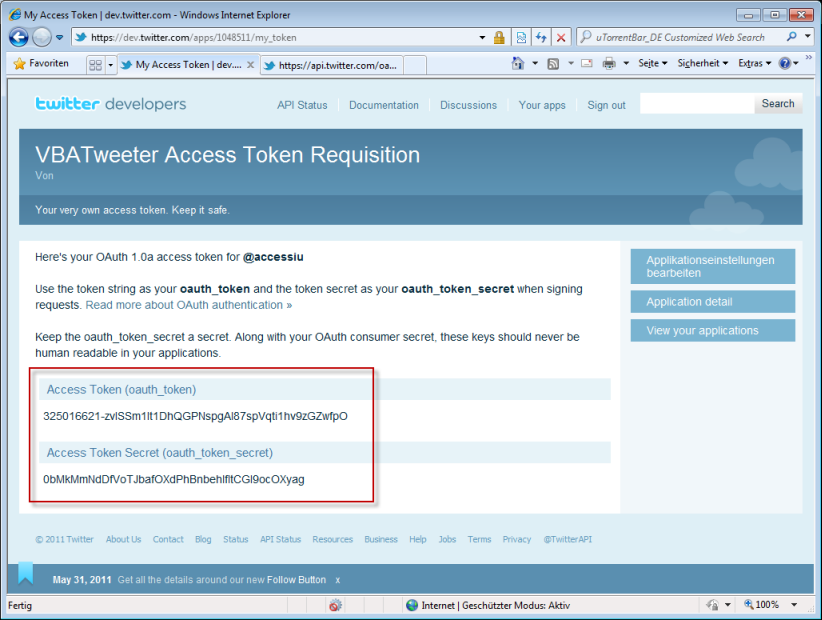Open the Your apps navigation item
Viewport: 822px width, 620px height.
tap(542, 105)
